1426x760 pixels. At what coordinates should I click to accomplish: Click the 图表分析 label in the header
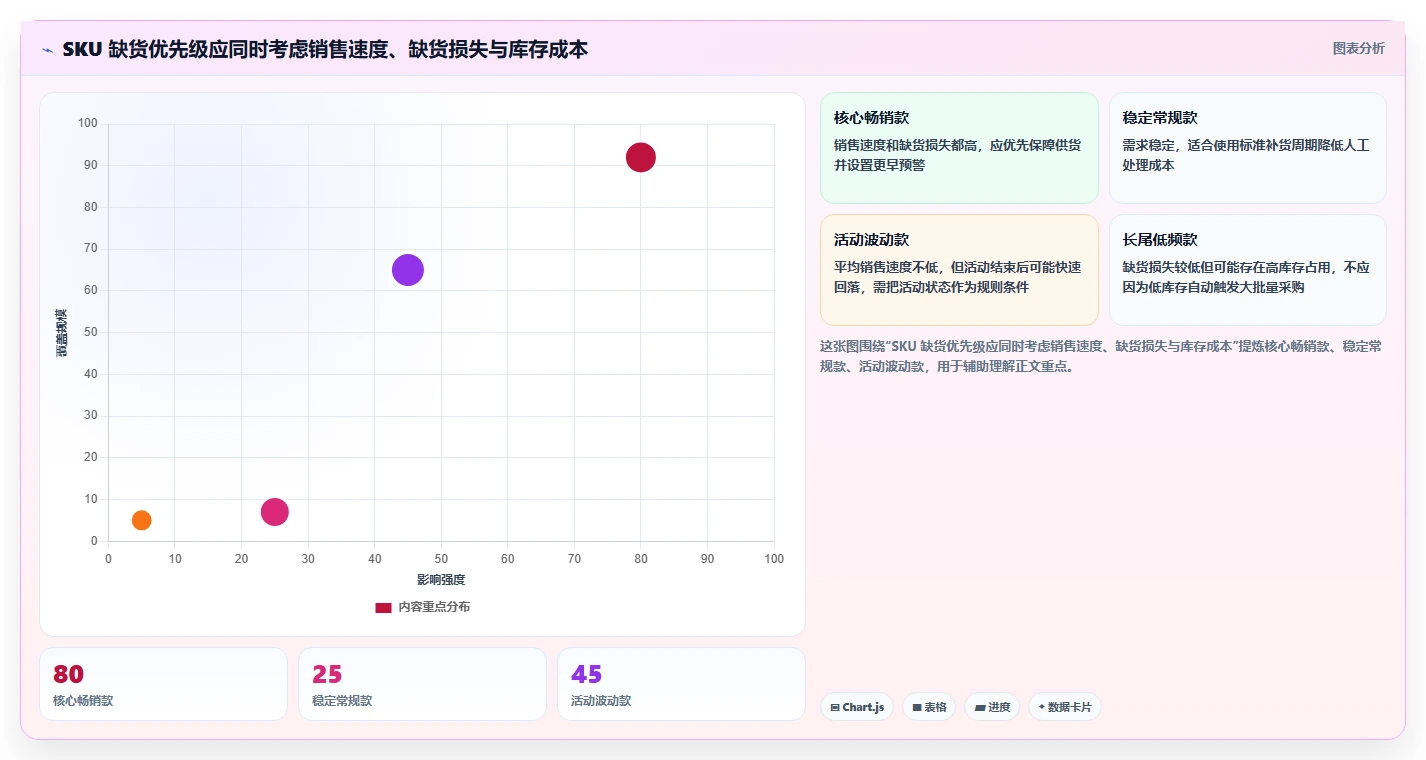click(1359, 48)
